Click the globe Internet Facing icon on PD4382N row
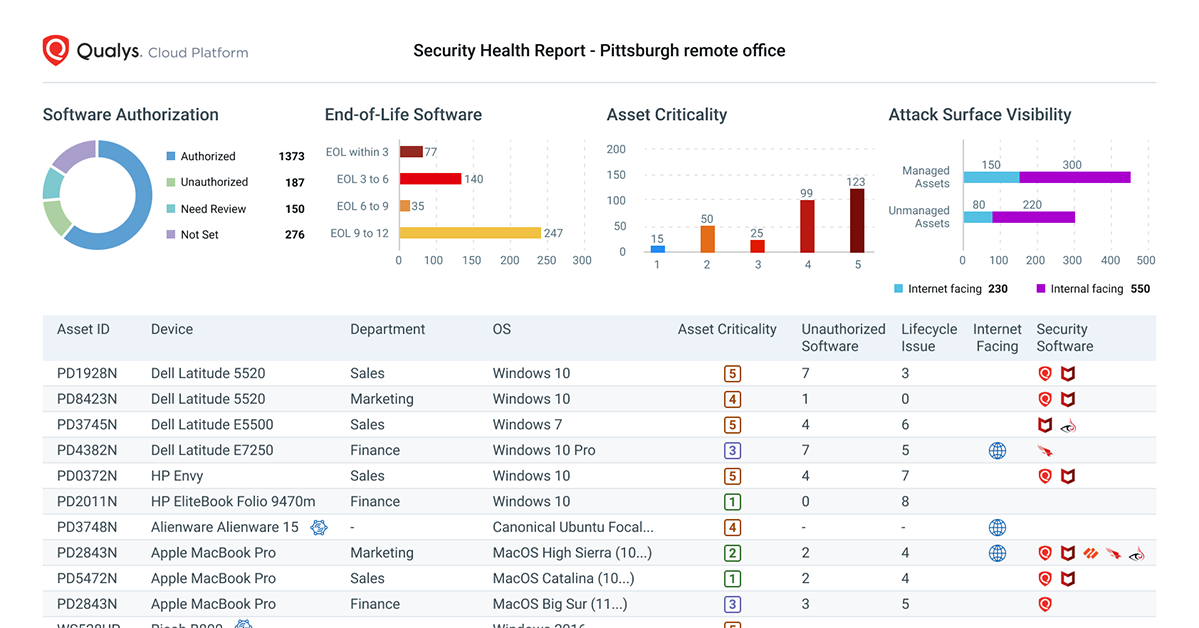The height and width of the screenshot is (628, 1199). click(997, 450)
